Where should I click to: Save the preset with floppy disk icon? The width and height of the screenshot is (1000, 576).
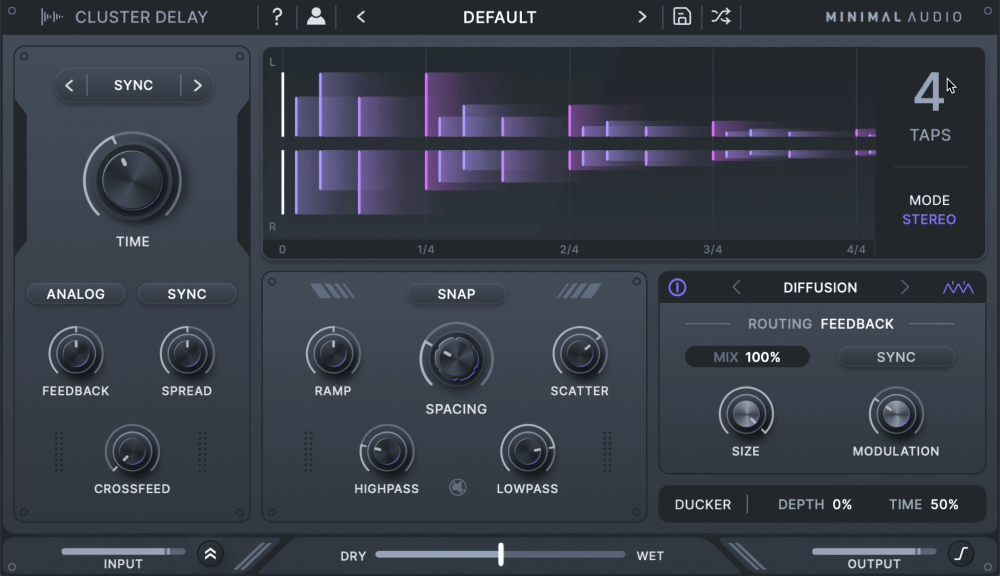[x=682, y=17]
